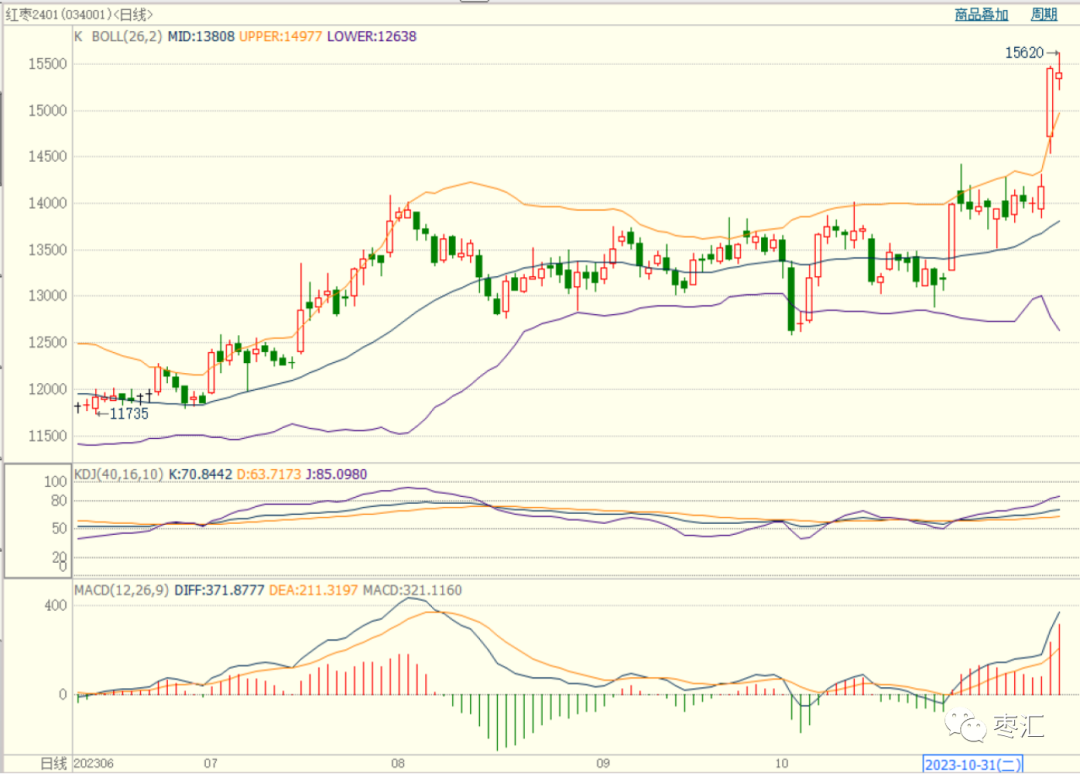Click the 0 level on MACD axis
The image size is (1080, 774).
63,695
